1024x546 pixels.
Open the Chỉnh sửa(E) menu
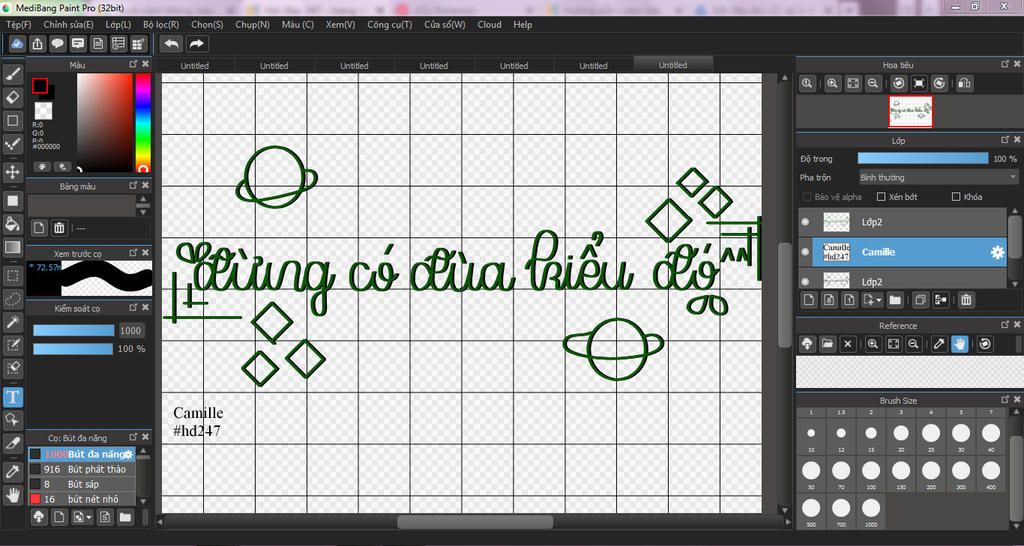point(69,24)
